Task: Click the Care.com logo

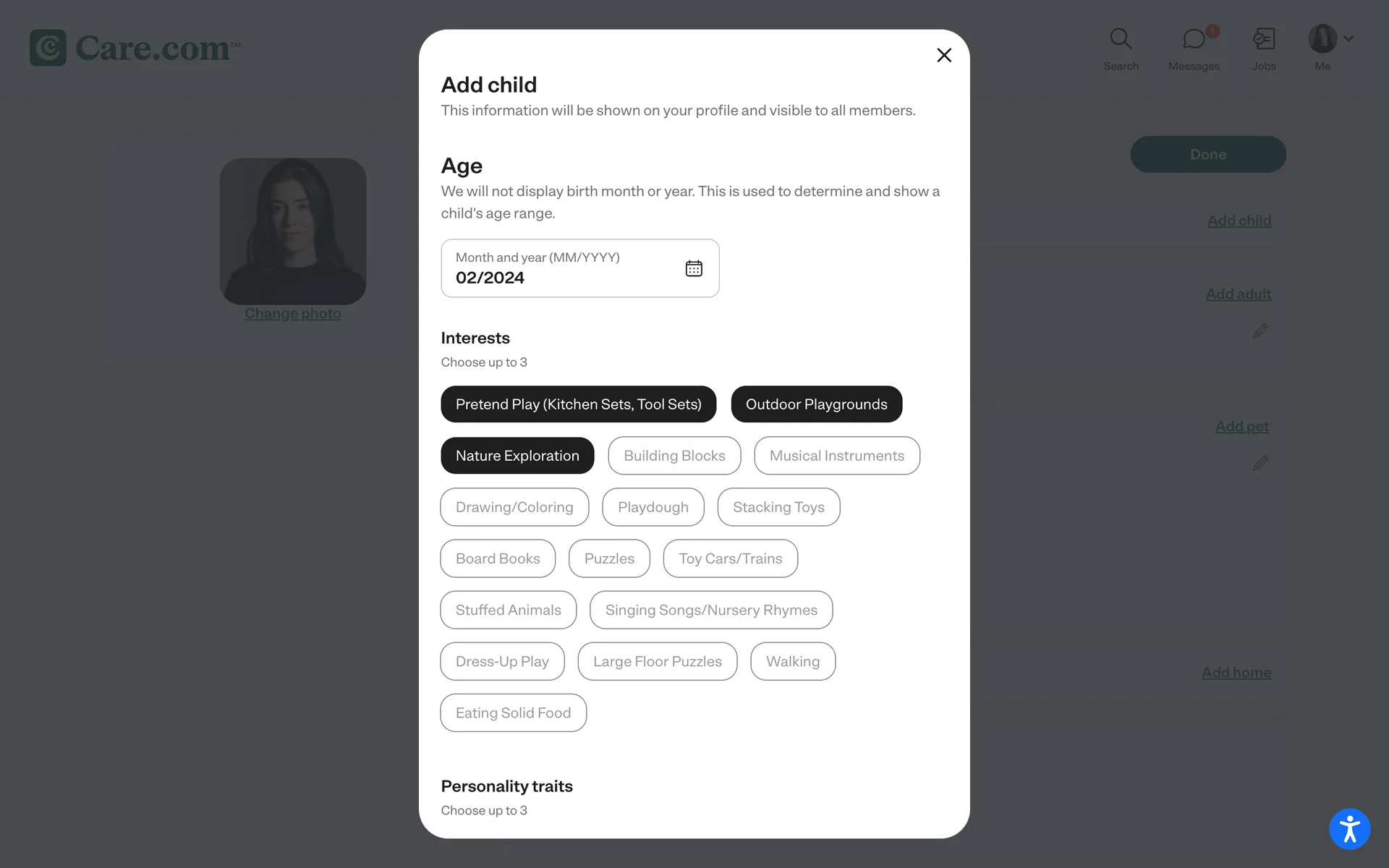Action: point(135,48)
